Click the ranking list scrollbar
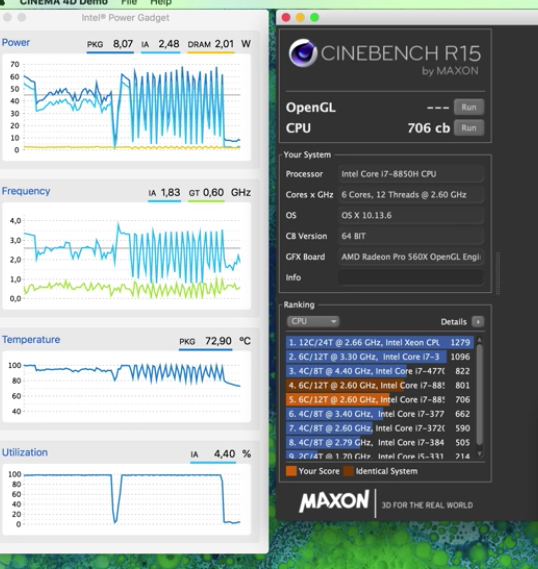This screenshot has width=538, height=569. tap(480, 395)
